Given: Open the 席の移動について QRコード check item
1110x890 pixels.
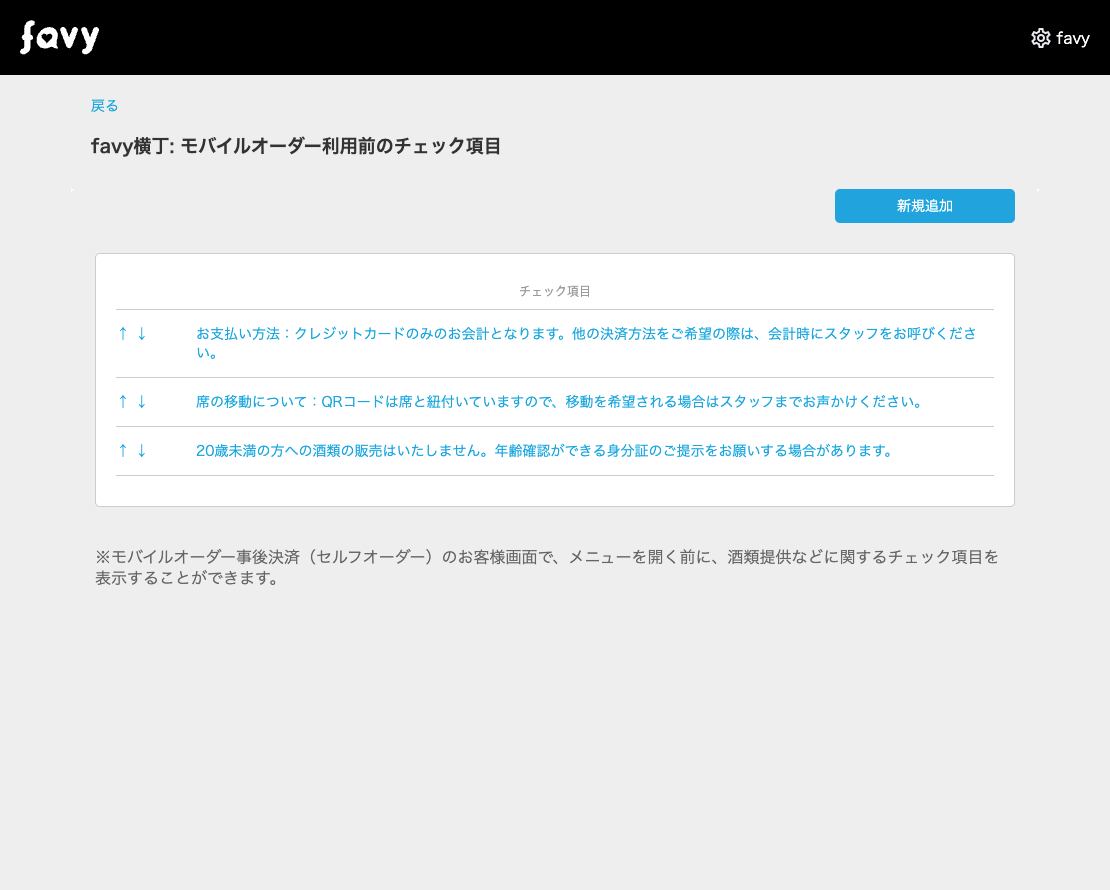Looking at the screenshot, I should click(559, 401).
